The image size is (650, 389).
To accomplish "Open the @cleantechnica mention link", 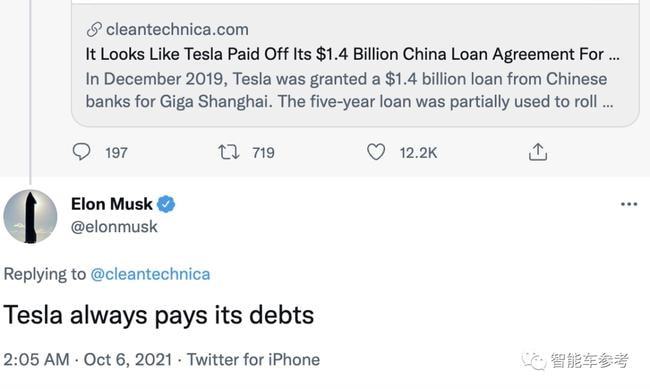I will click(150, 274).
